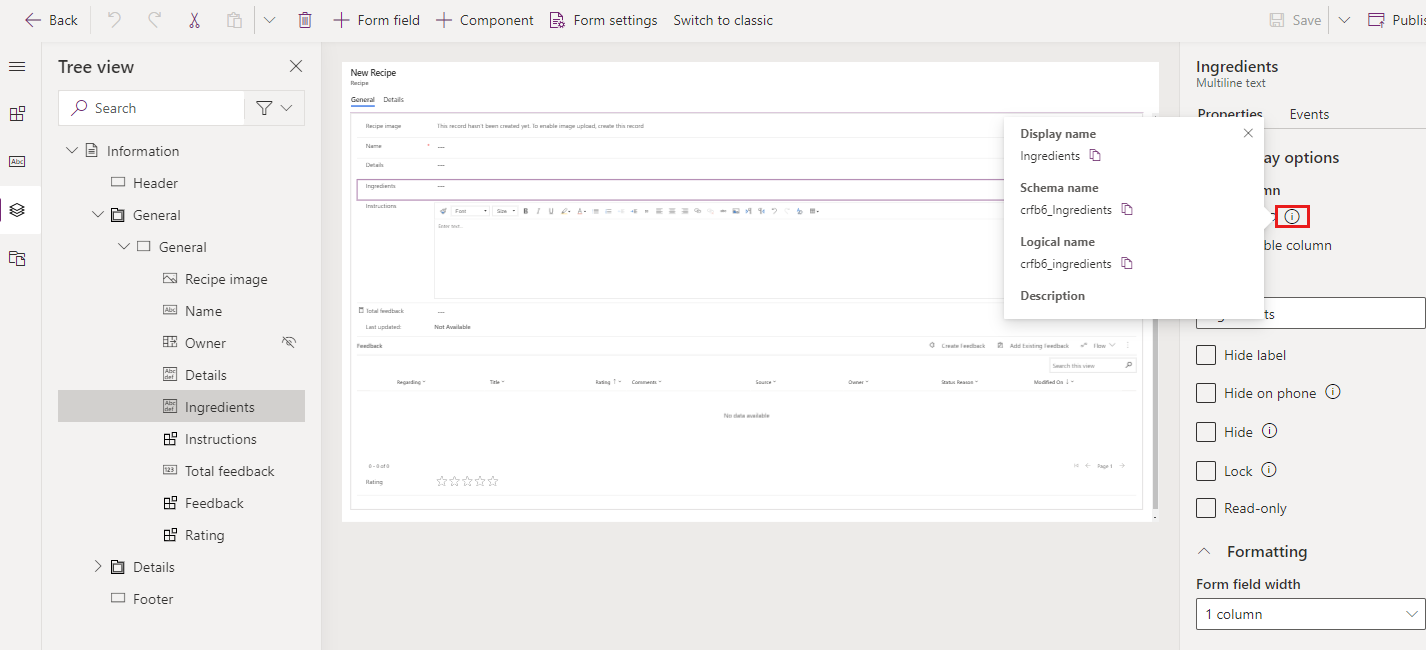Open Form settings

pos(603,20)
